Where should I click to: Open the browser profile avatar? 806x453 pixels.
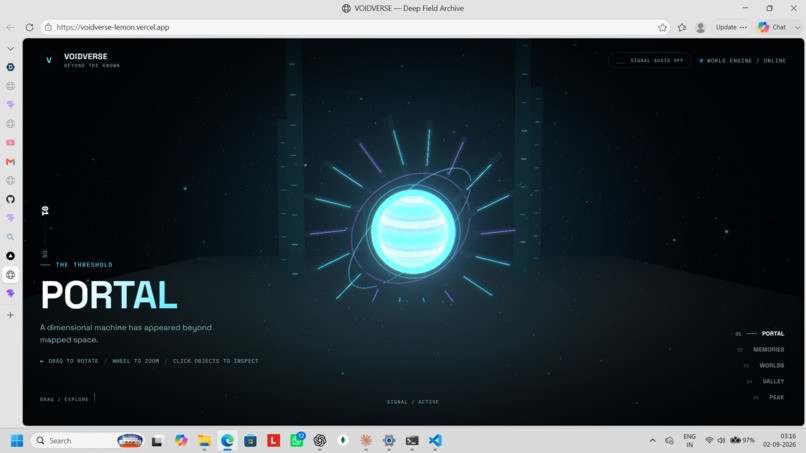pyautogui.click(x=700, y=27)
